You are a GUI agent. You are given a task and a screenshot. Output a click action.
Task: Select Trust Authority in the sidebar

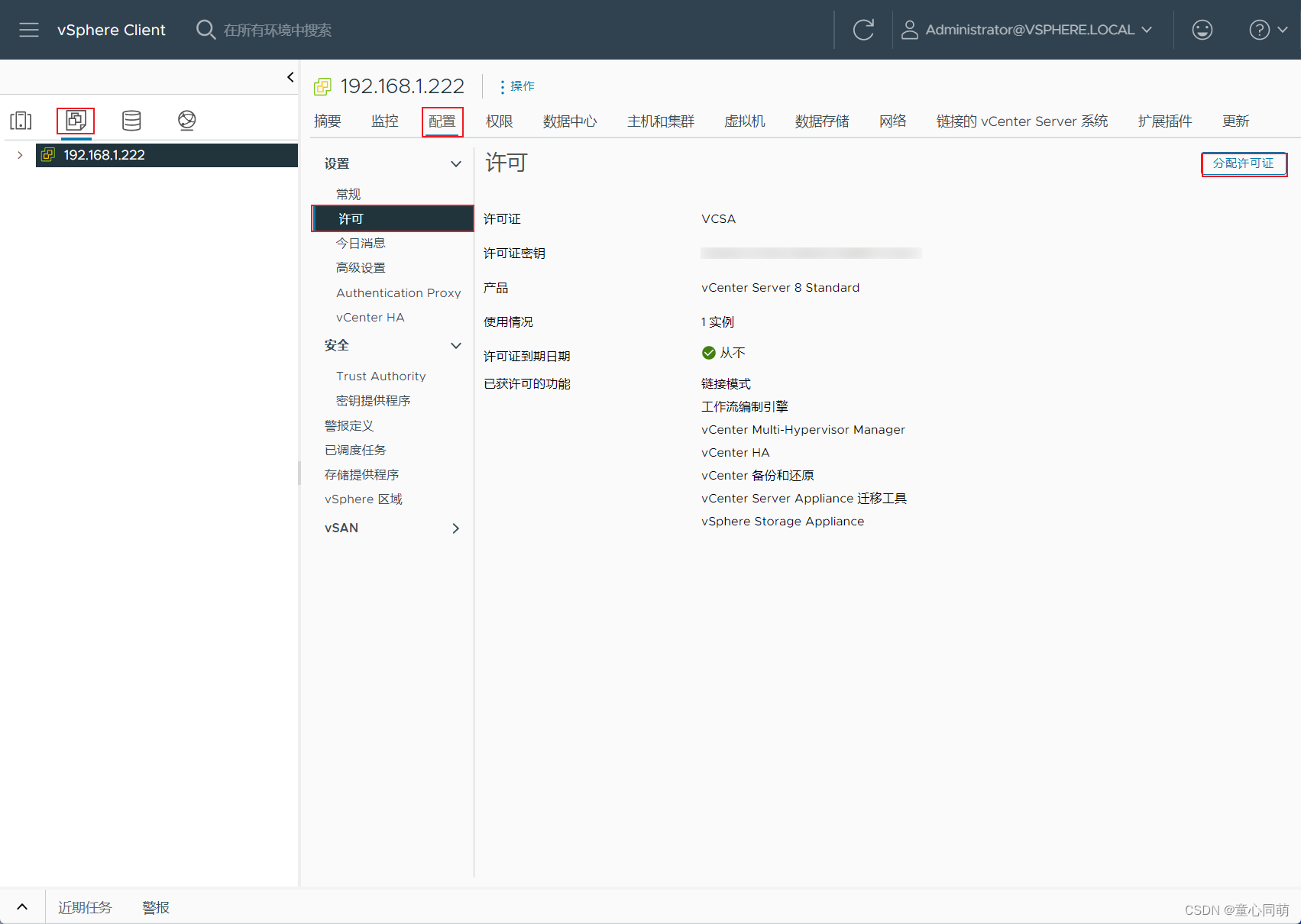pos(380,375)
